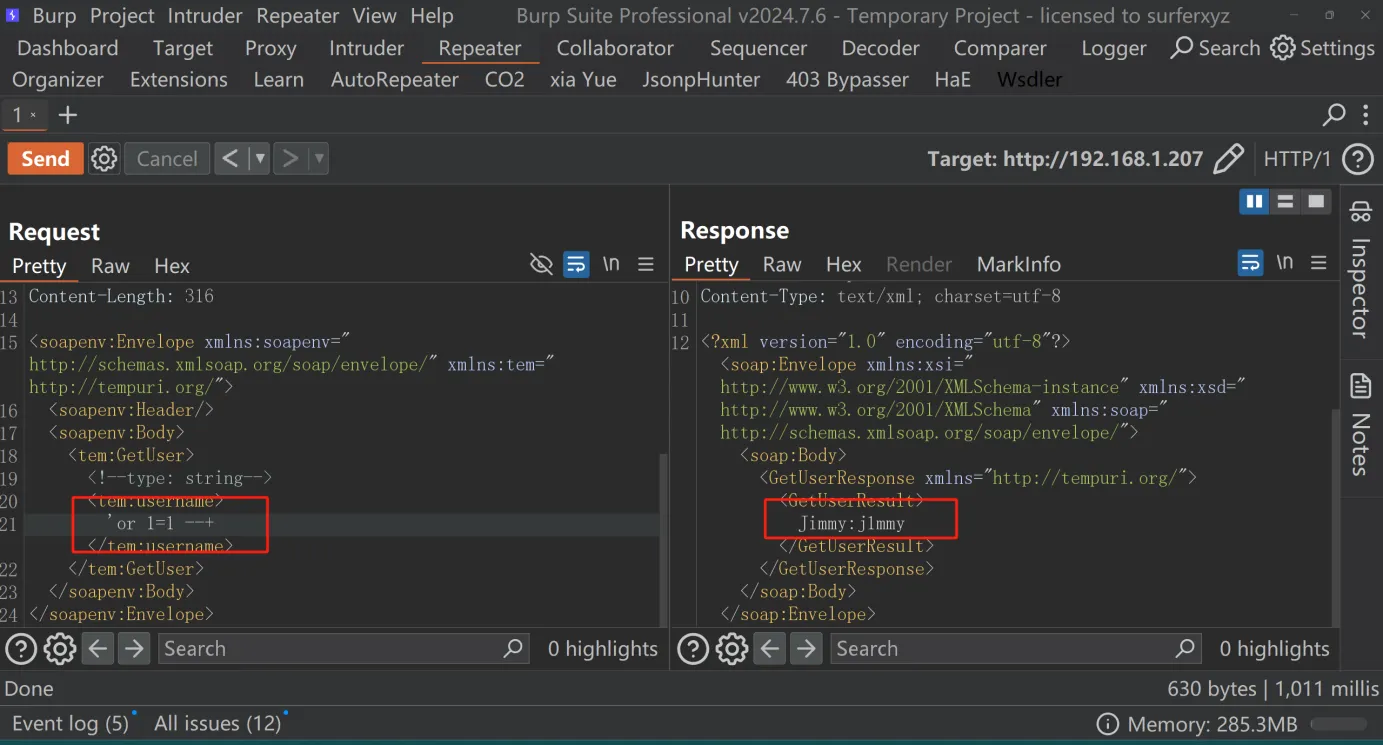Screen dimensions: 1383x745
Task: Switch to the Dashboard tab
Action: [68, 48]
